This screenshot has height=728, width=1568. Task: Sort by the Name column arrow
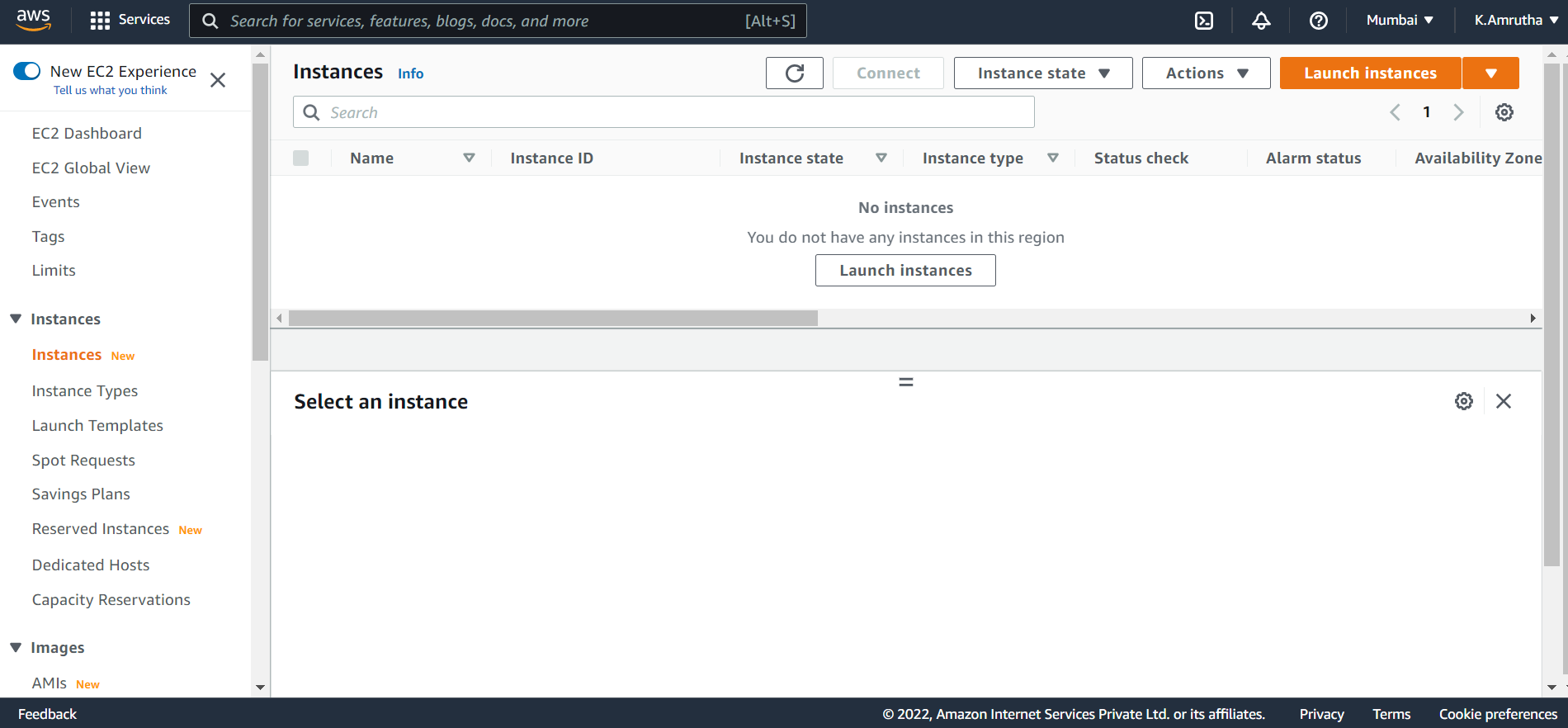click(x=469, y=158)
